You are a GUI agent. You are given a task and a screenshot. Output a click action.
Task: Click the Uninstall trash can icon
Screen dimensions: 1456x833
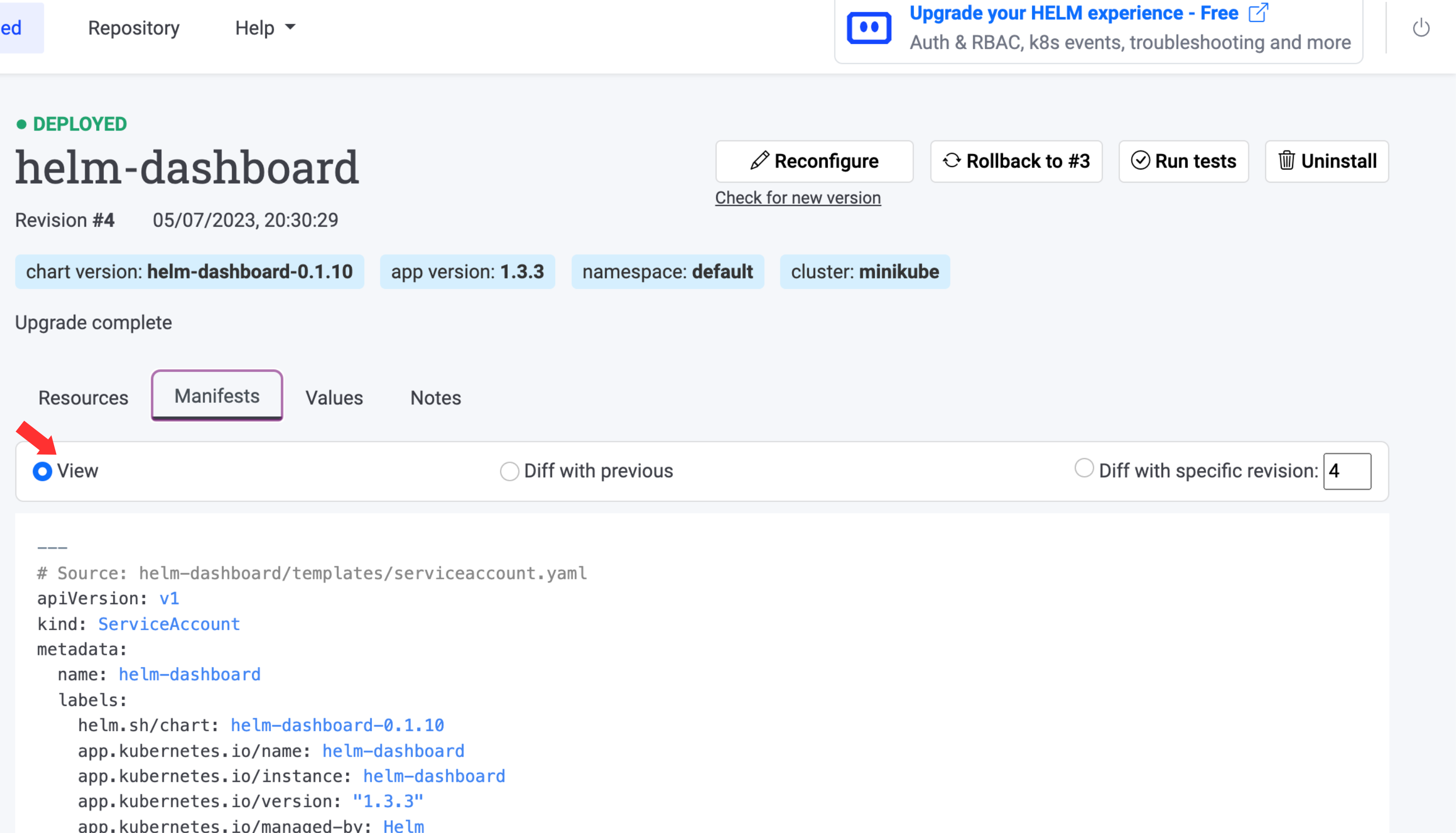click(x=1286, y=161)
